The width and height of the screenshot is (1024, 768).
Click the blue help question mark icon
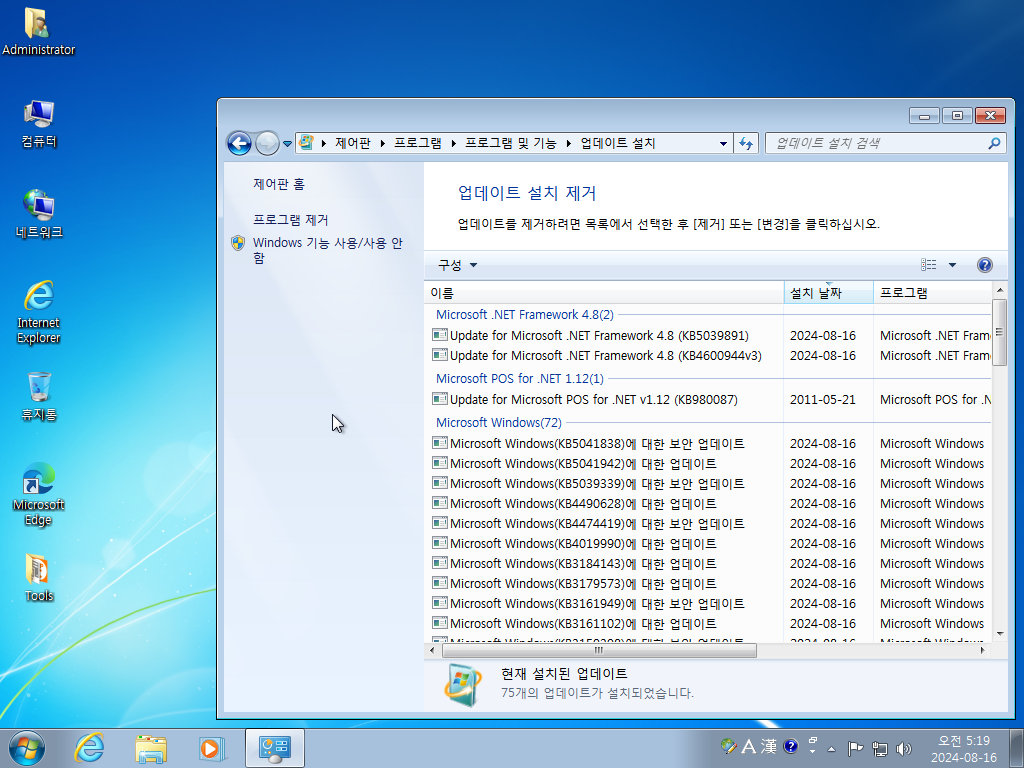click(x=985, y=264)
